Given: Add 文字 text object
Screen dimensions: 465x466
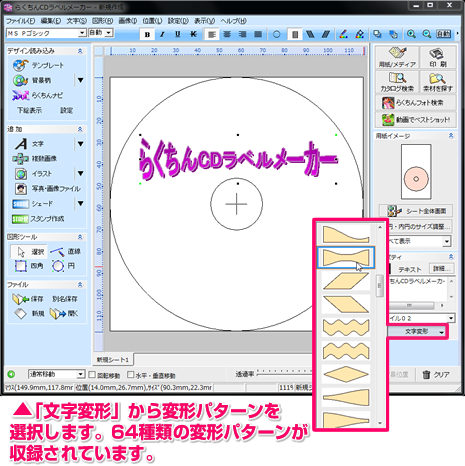Looking at the screenshot, I should coord(29,144).
